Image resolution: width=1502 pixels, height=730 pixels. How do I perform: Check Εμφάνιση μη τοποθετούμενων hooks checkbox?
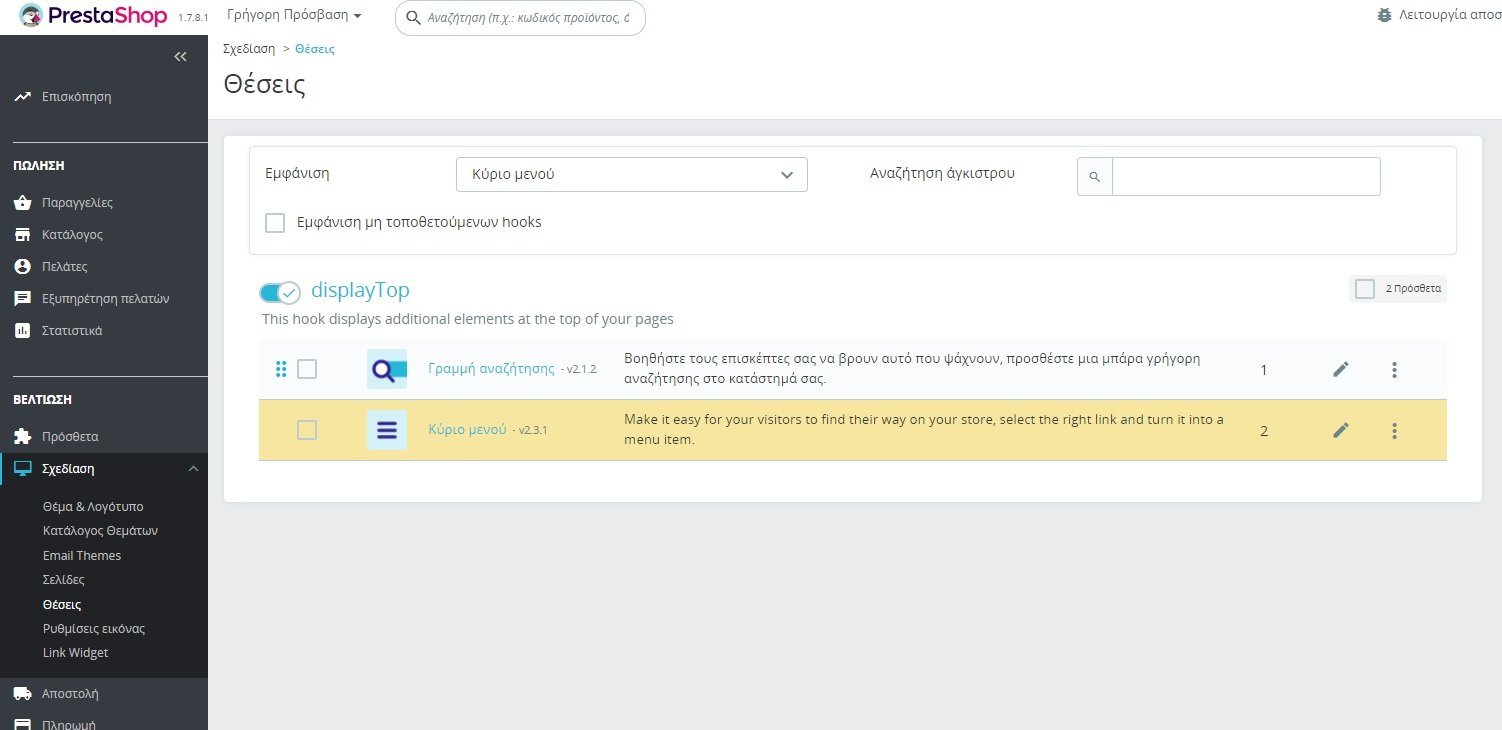[x=275, y=223]
